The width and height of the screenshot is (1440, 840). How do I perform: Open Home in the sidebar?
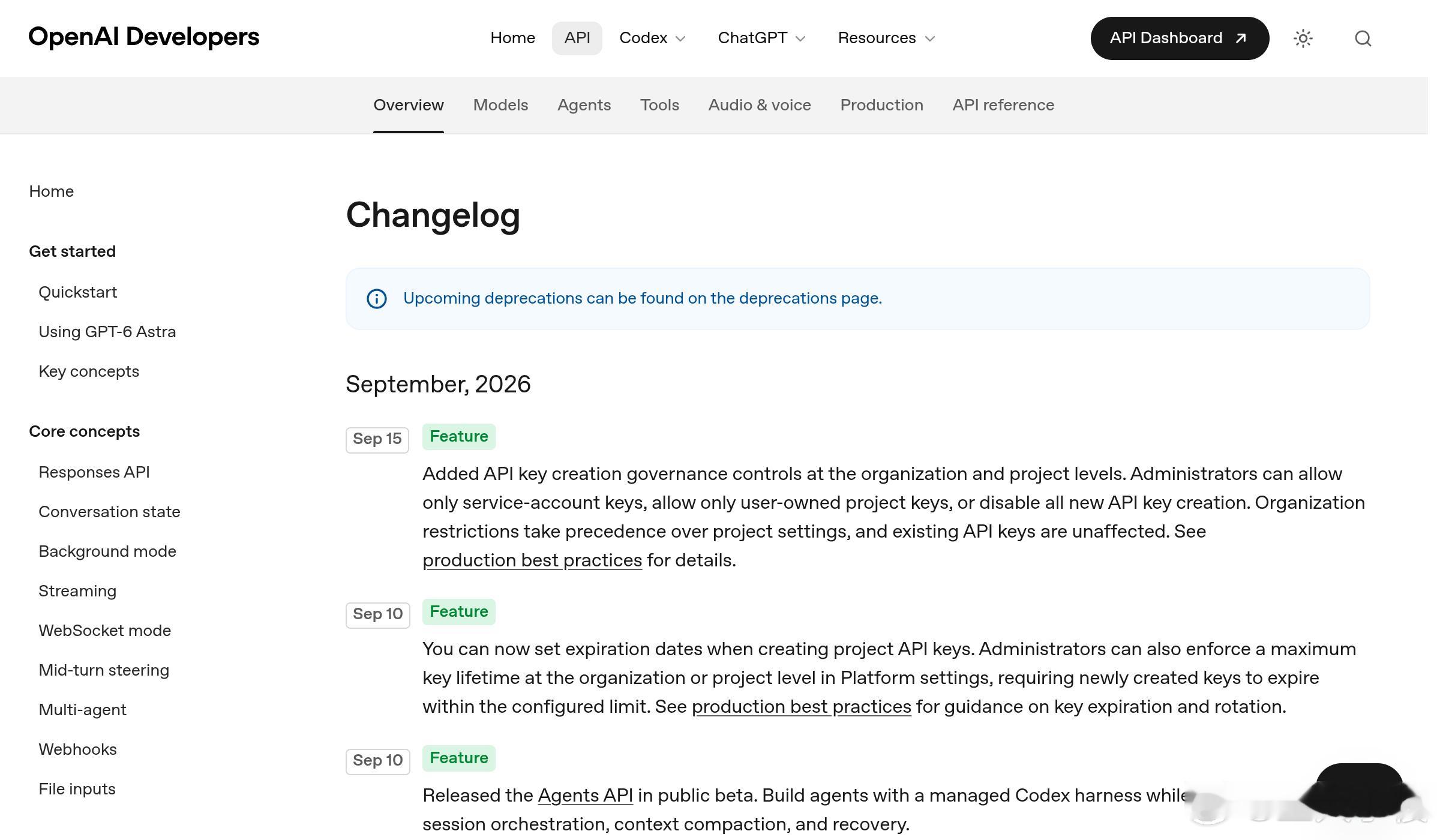(x=52, y=191)
